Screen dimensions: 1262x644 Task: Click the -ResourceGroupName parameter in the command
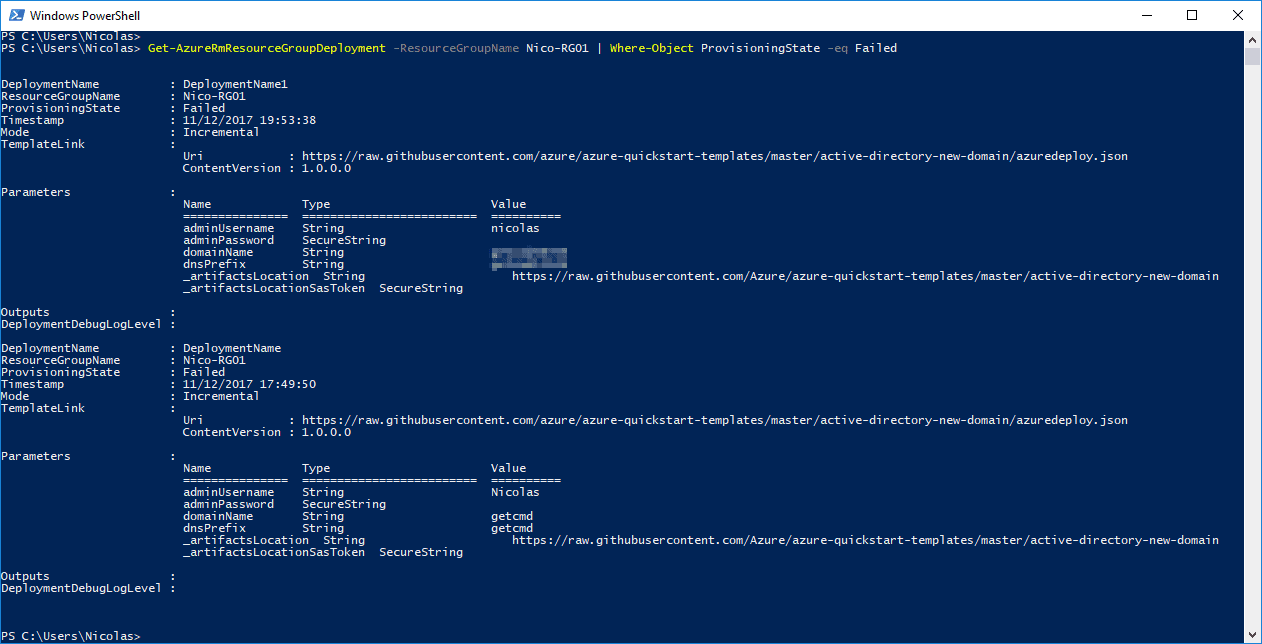point(456,48)
